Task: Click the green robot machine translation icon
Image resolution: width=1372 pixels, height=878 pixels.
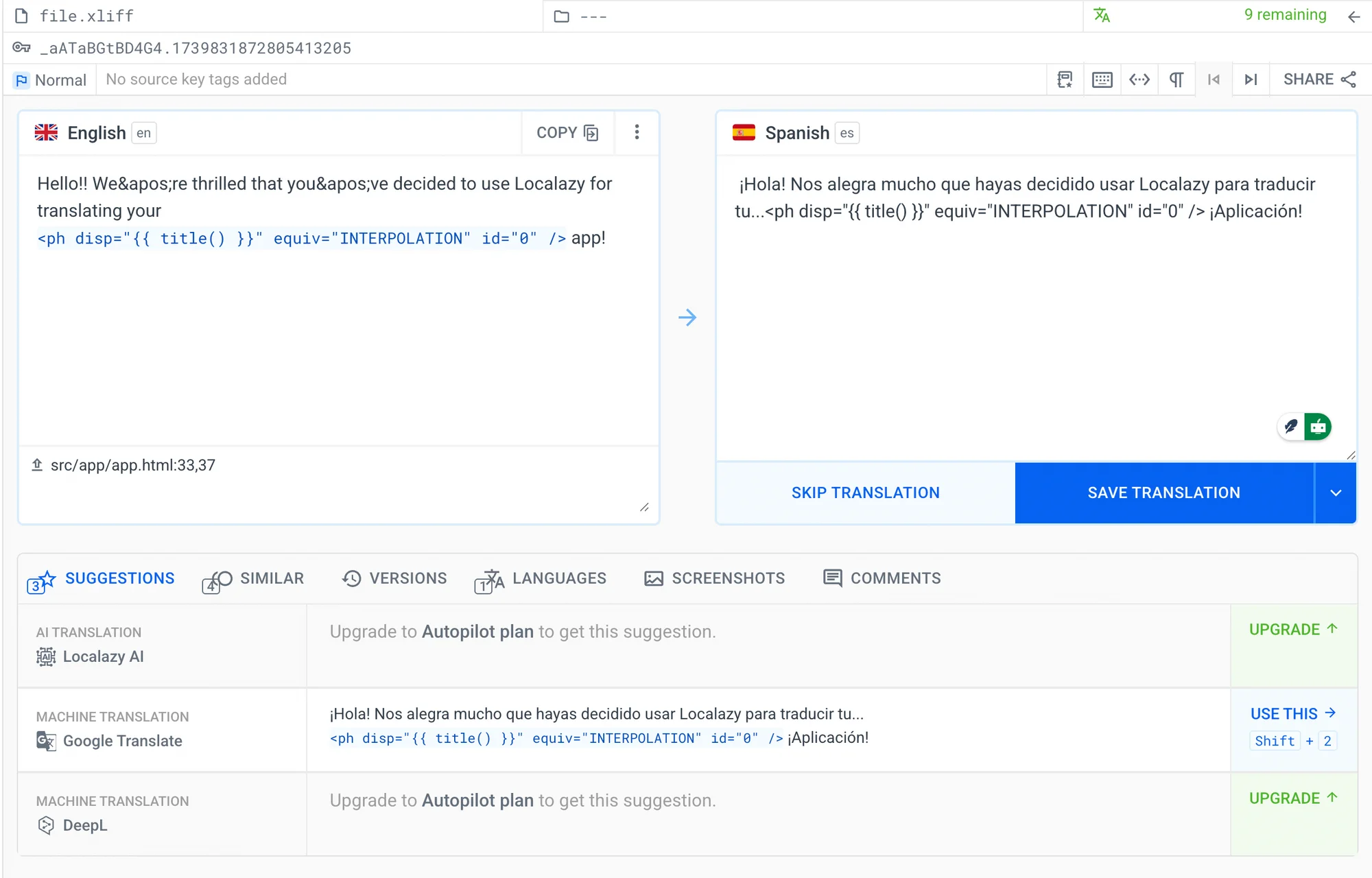Action: [x=1318, y=427]
